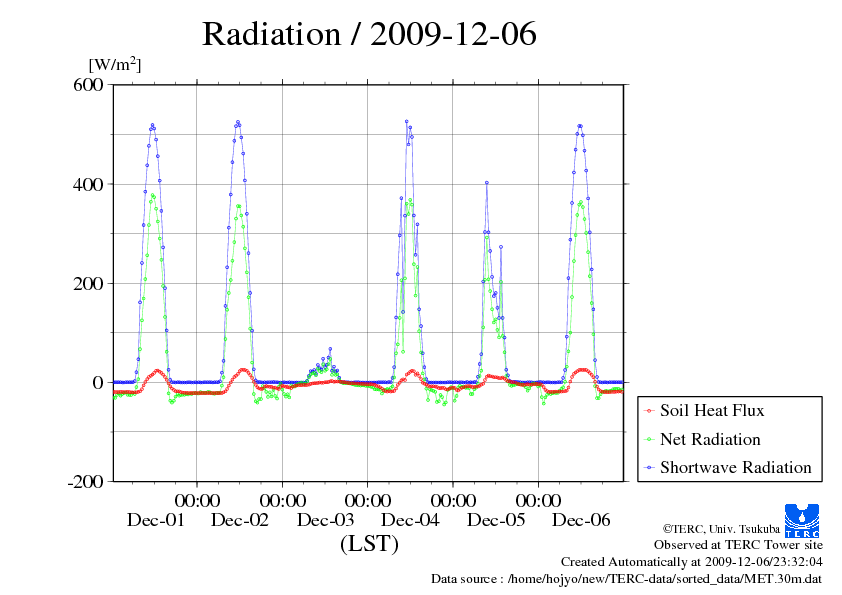The height and width of the screenshot is (595, 842).
Task: Click the Observed at TERC Tower site text
Action: click(x=738, y=545)
